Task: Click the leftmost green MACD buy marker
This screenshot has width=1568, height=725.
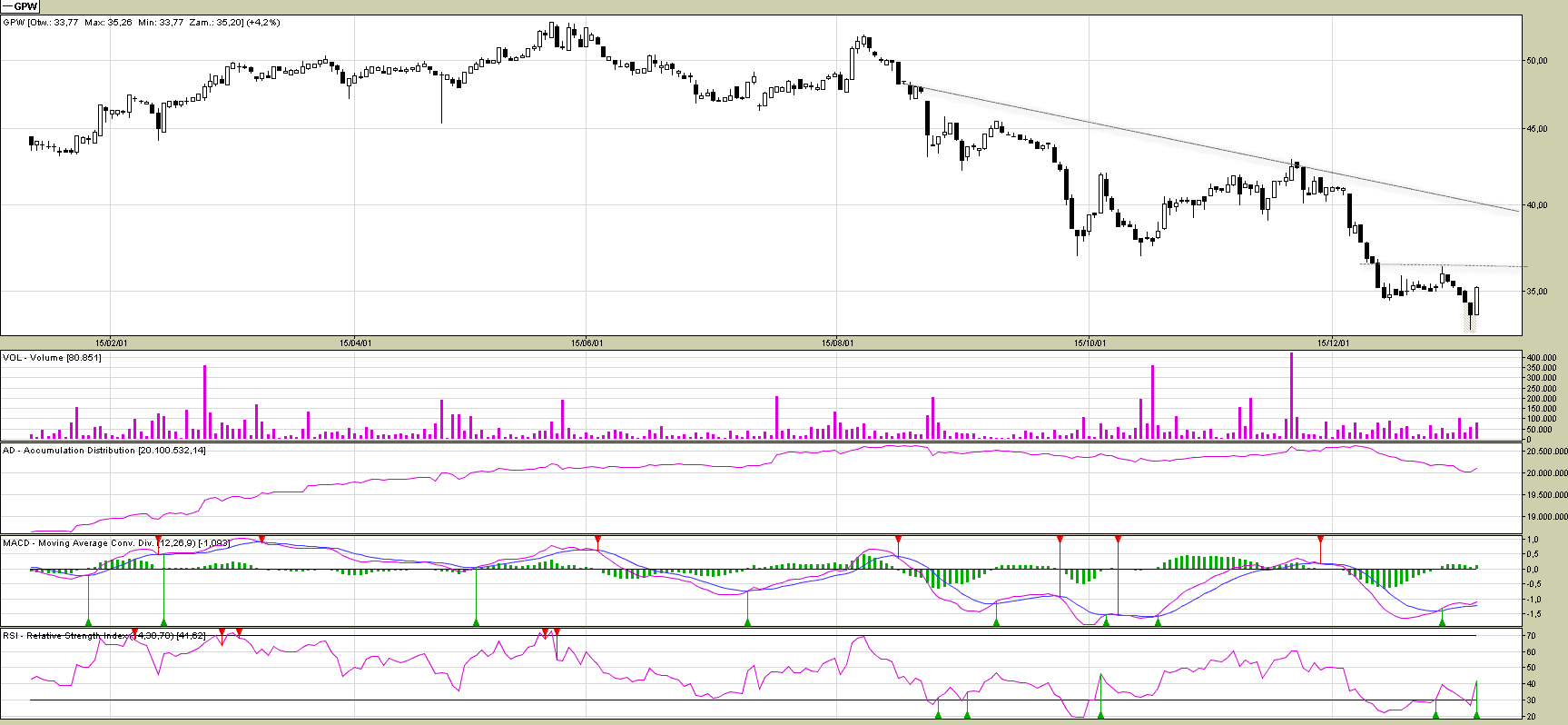Action: click(x=88, y=621)
